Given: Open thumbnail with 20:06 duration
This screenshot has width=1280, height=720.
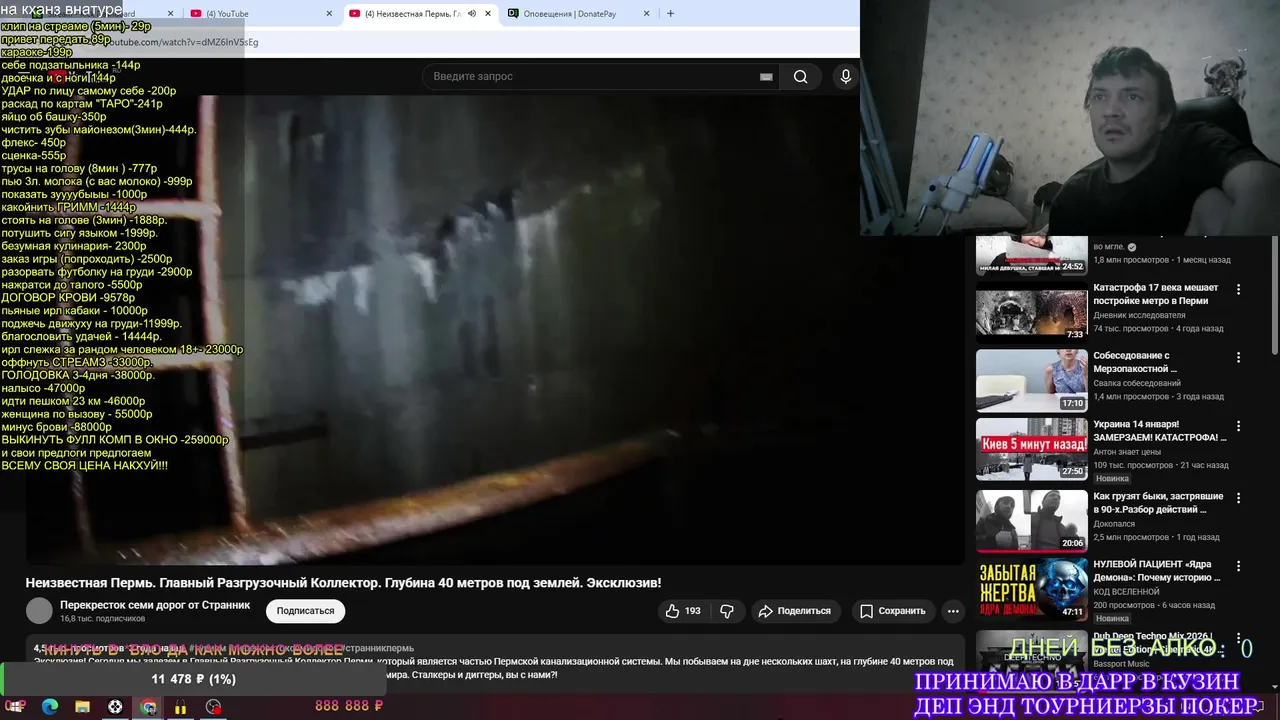Looking at the screenshot, I should pos(1031,520).
